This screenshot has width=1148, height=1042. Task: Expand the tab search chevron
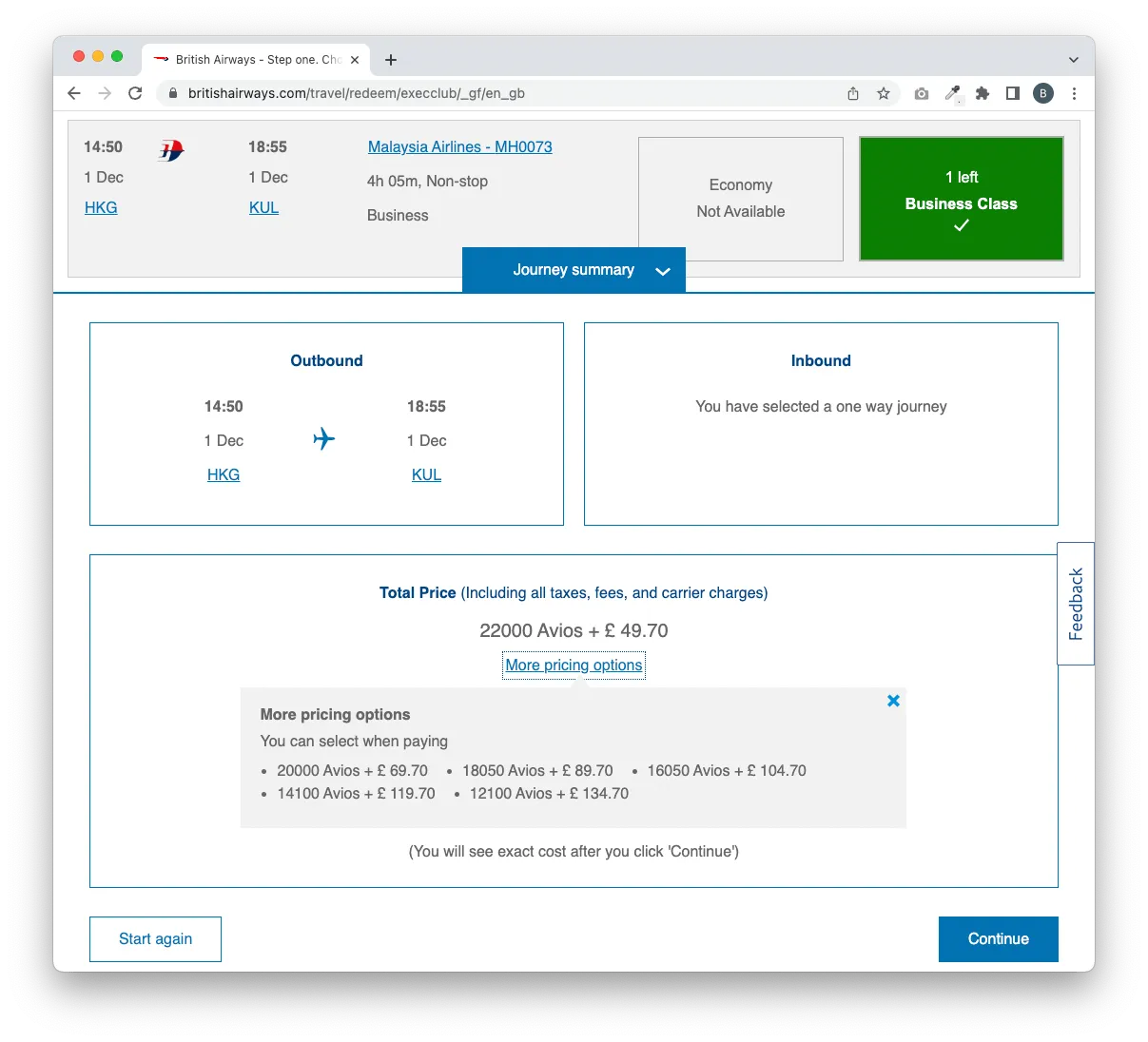1074,60
